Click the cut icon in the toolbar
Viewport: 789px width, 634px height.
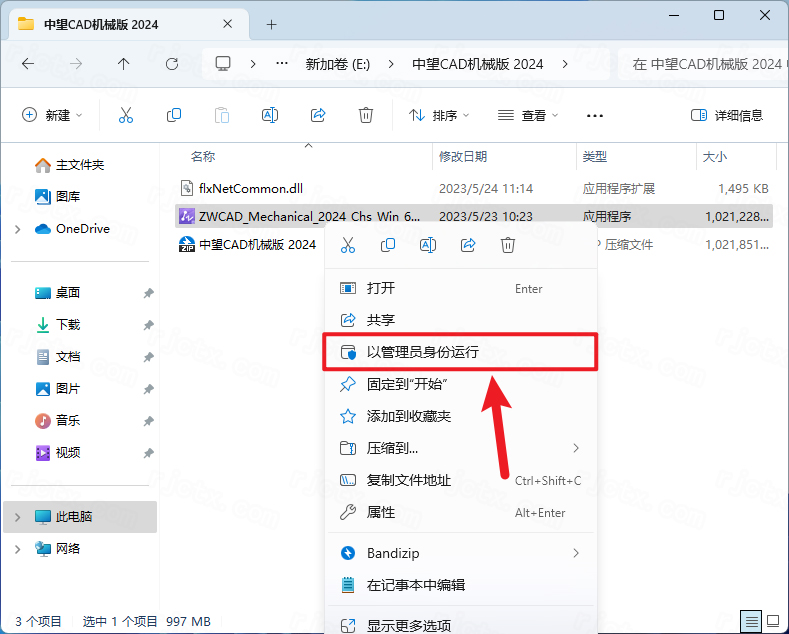[x=126, y=115]
